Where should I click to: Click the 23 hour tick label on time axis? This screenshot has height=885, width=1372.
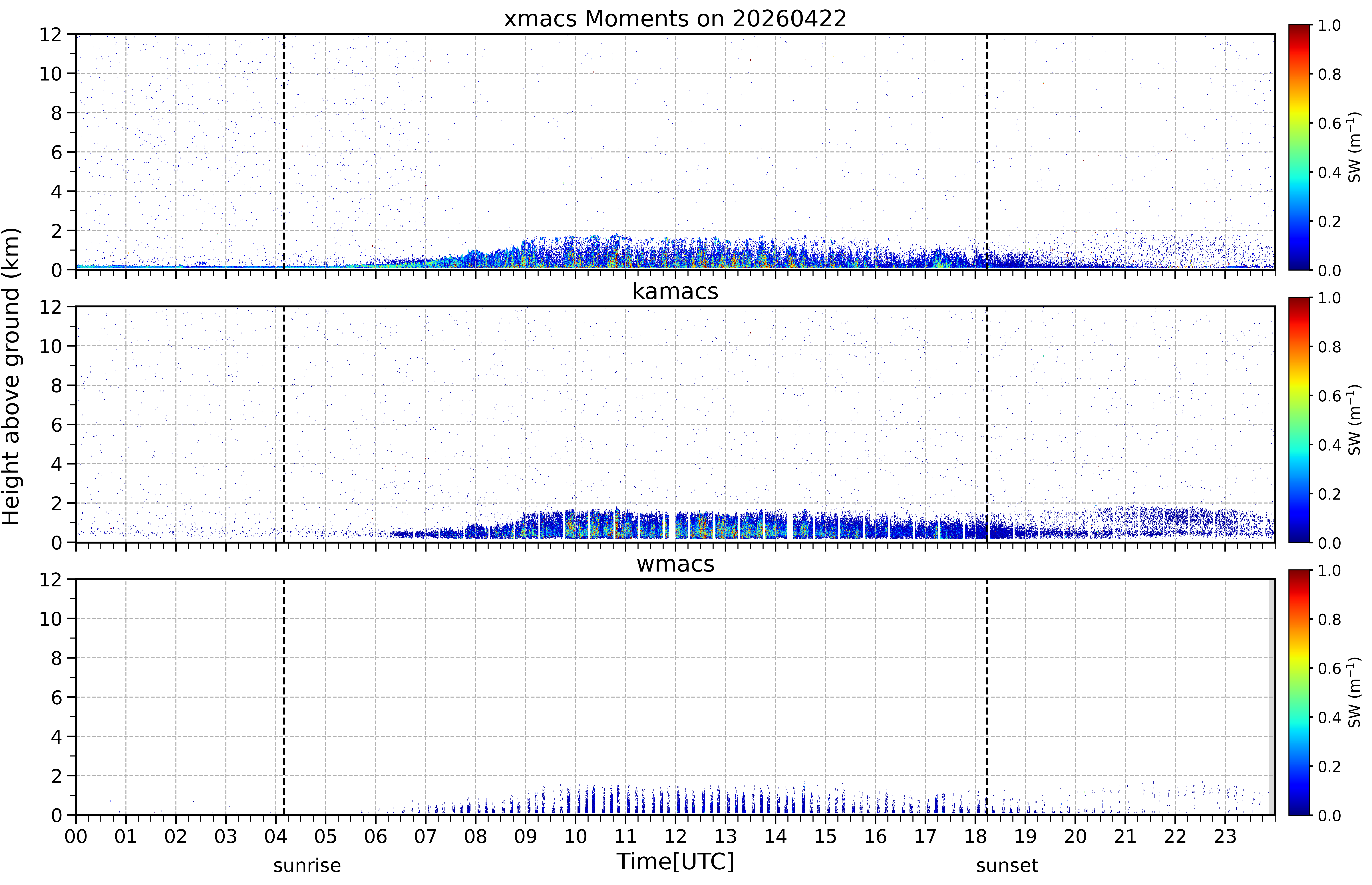[x=1225, y=836]
